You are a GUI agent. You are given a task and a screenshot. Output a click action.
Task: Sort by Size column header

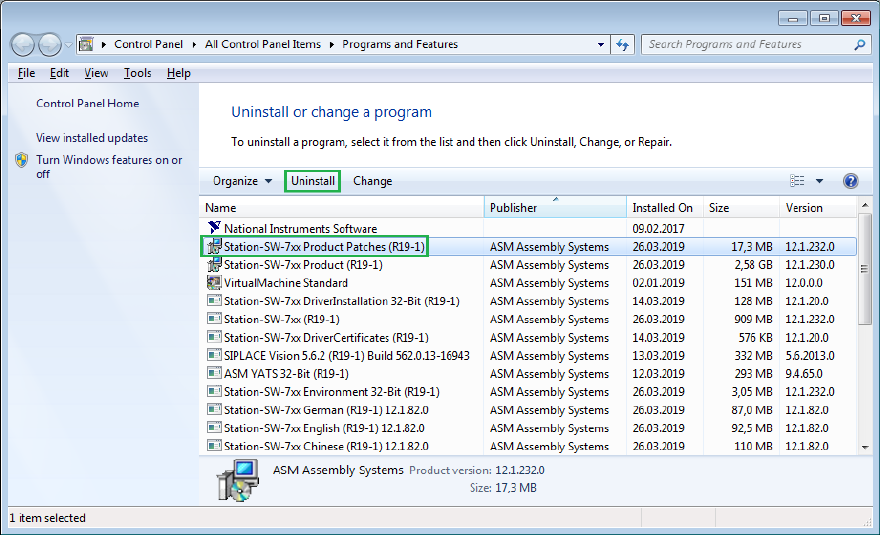click(x=741, y=208)
